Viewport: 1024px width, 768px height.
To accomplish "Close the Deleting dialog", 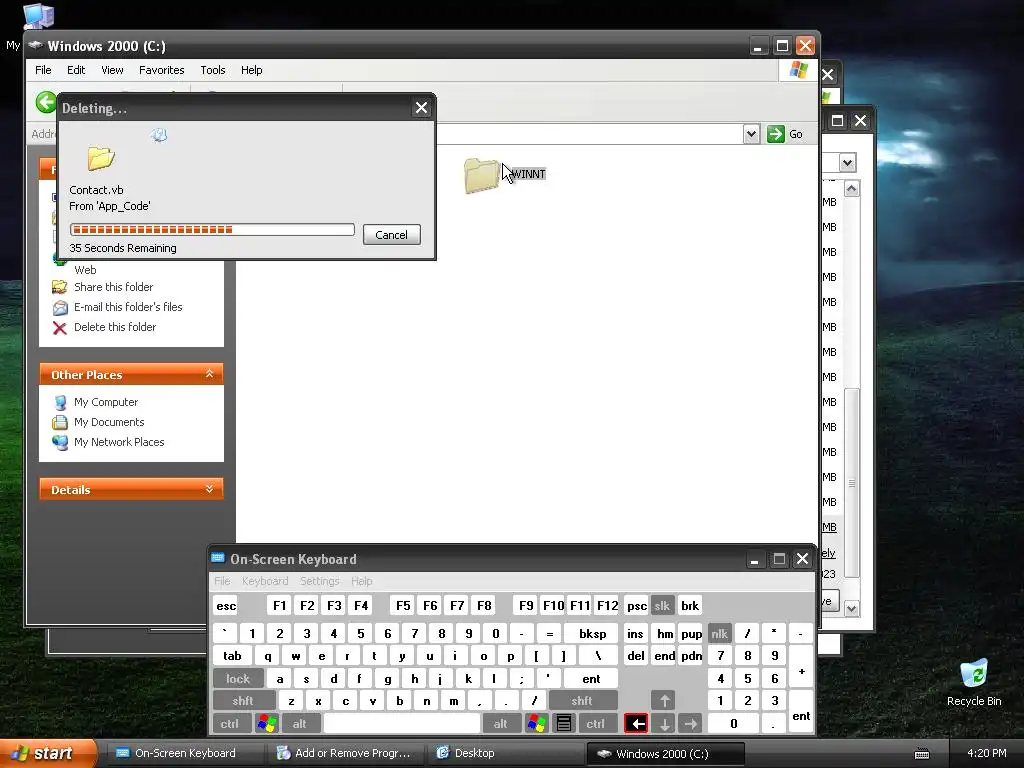I will [x=421, y=108].
